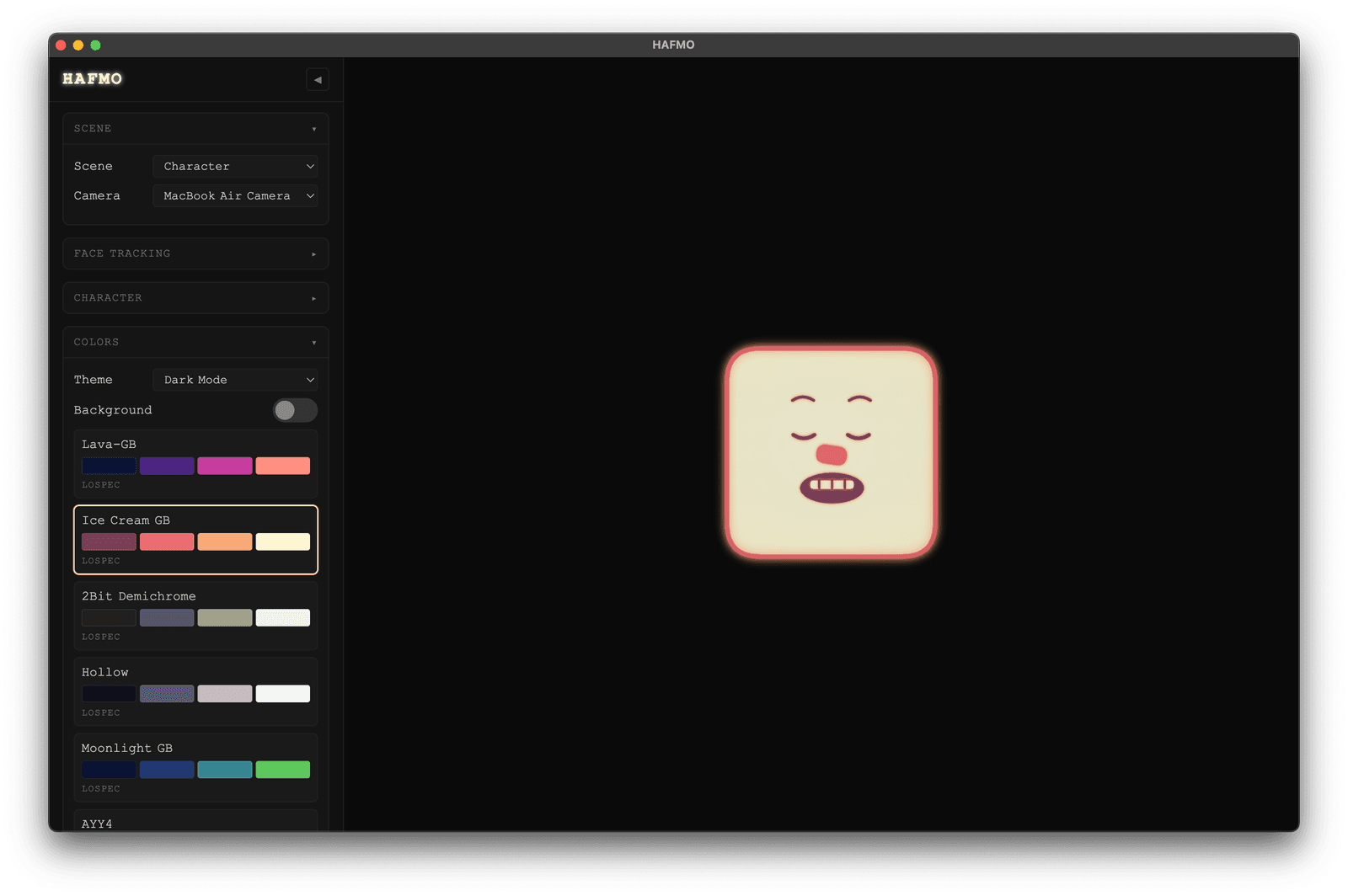Screen dimensions: 1348x896
Task: Select the Hollow palette name
Action: coord(105,672)
